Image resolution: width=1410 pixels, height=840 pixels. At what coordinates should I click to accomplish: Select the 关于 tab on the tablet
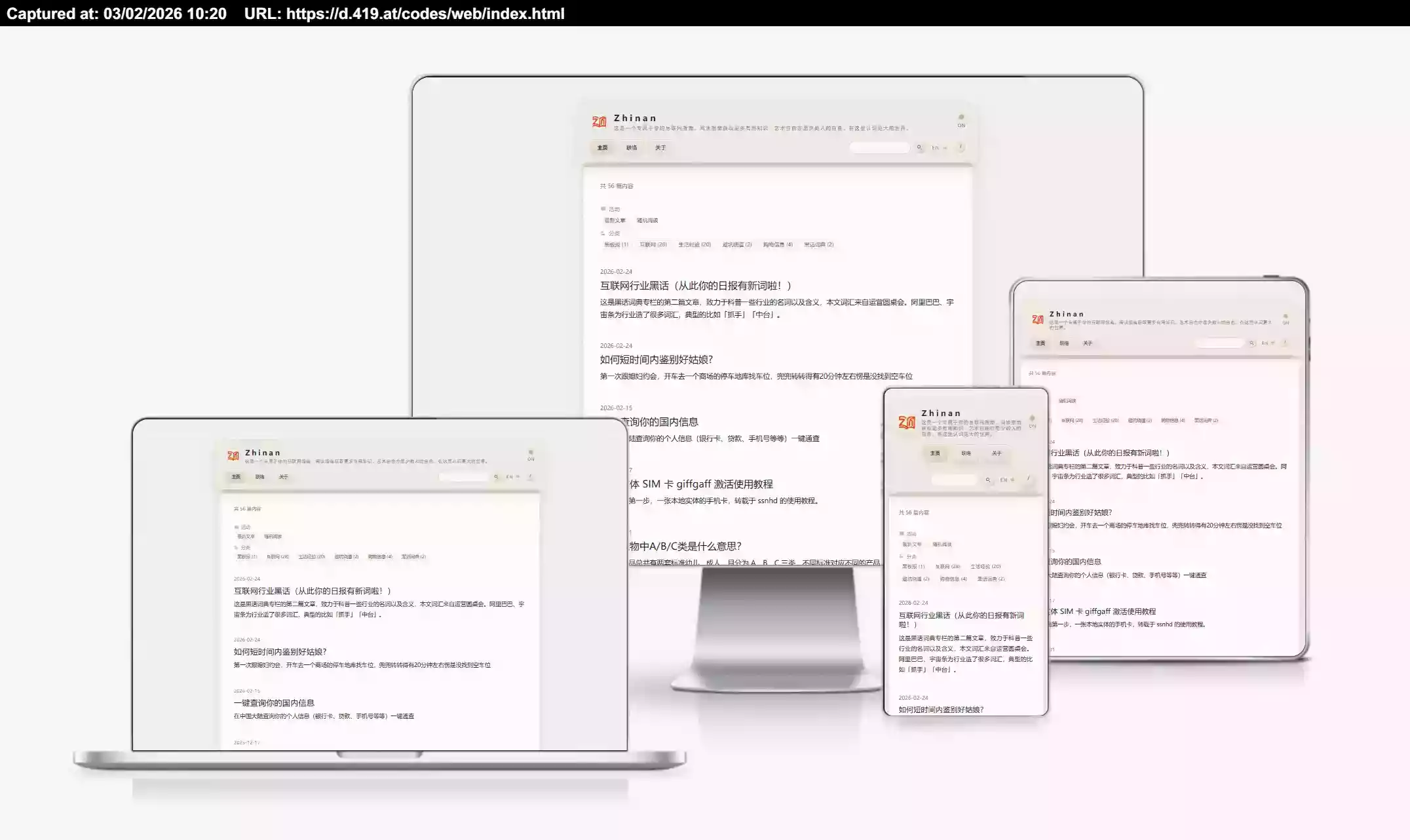coord(1088,343)
